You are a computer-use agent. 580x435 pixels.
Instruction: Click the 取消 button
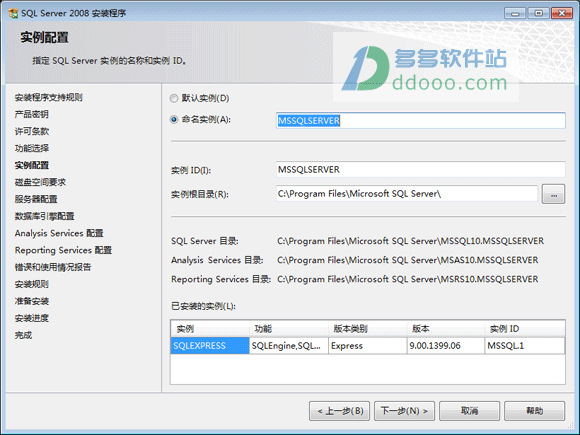point(469,411)
